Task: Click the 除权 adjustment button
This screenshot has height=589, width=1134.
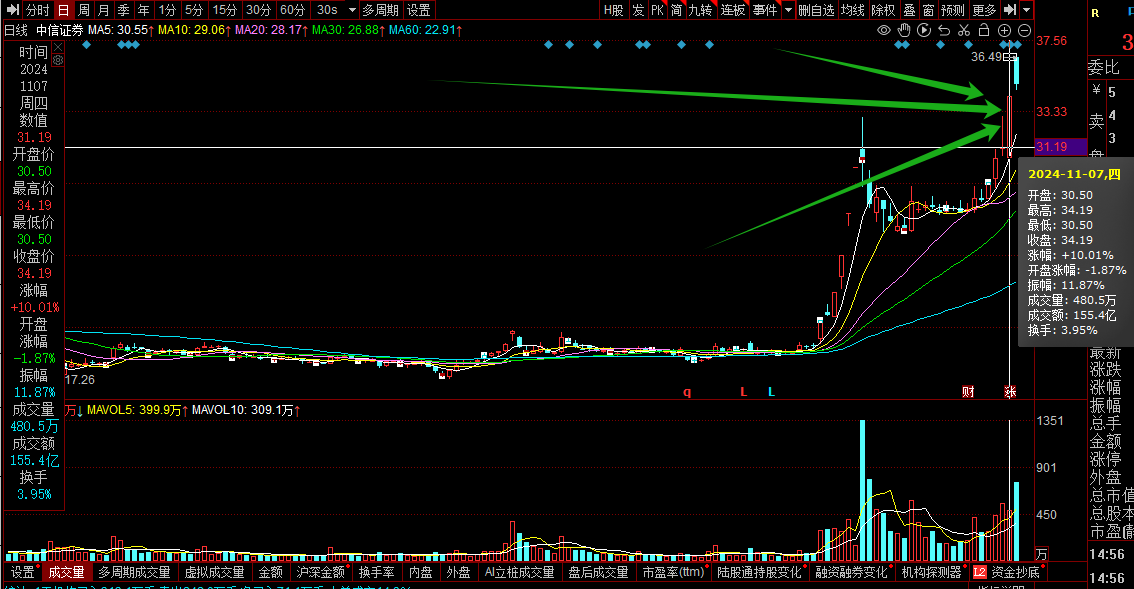Action: 883,10
